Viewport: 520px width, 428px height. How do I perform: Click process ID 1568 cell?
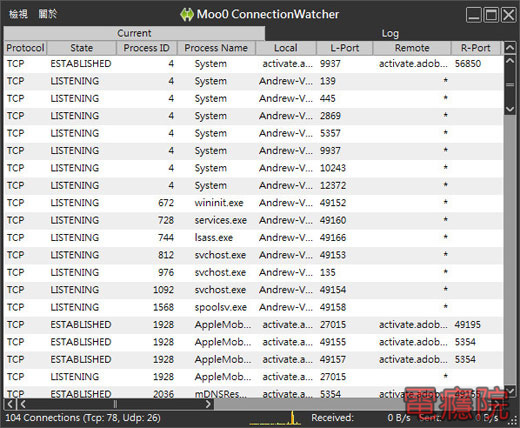[163, 307]
